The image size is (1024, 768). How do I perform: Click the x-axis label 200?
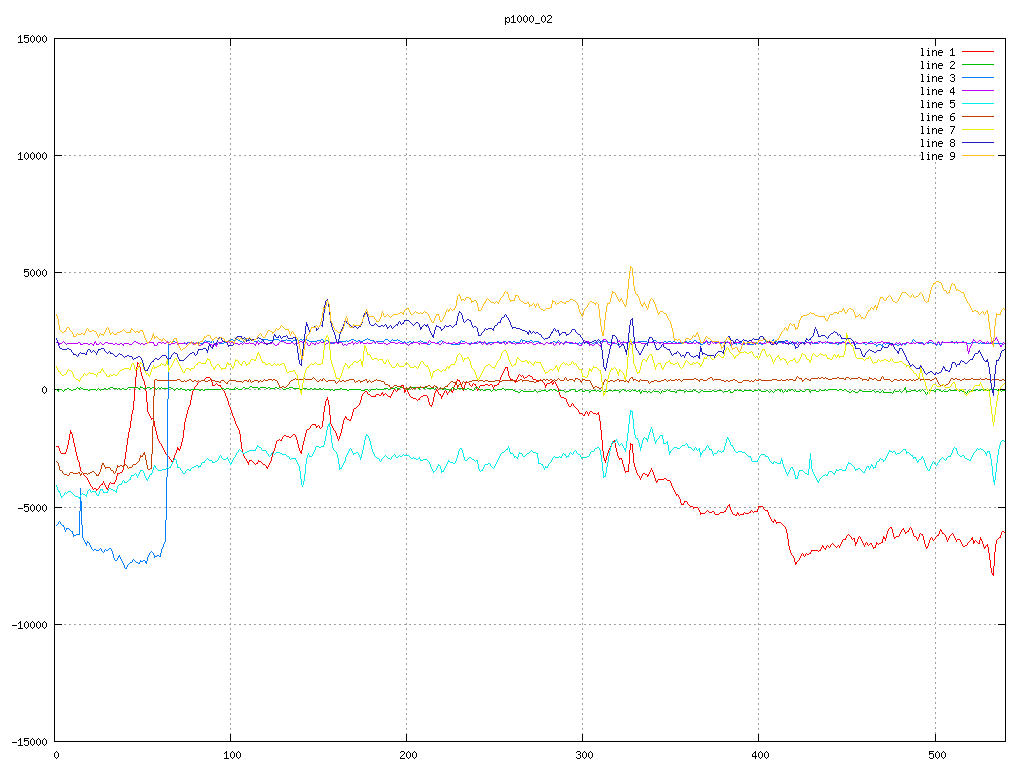tap(408, 756)
